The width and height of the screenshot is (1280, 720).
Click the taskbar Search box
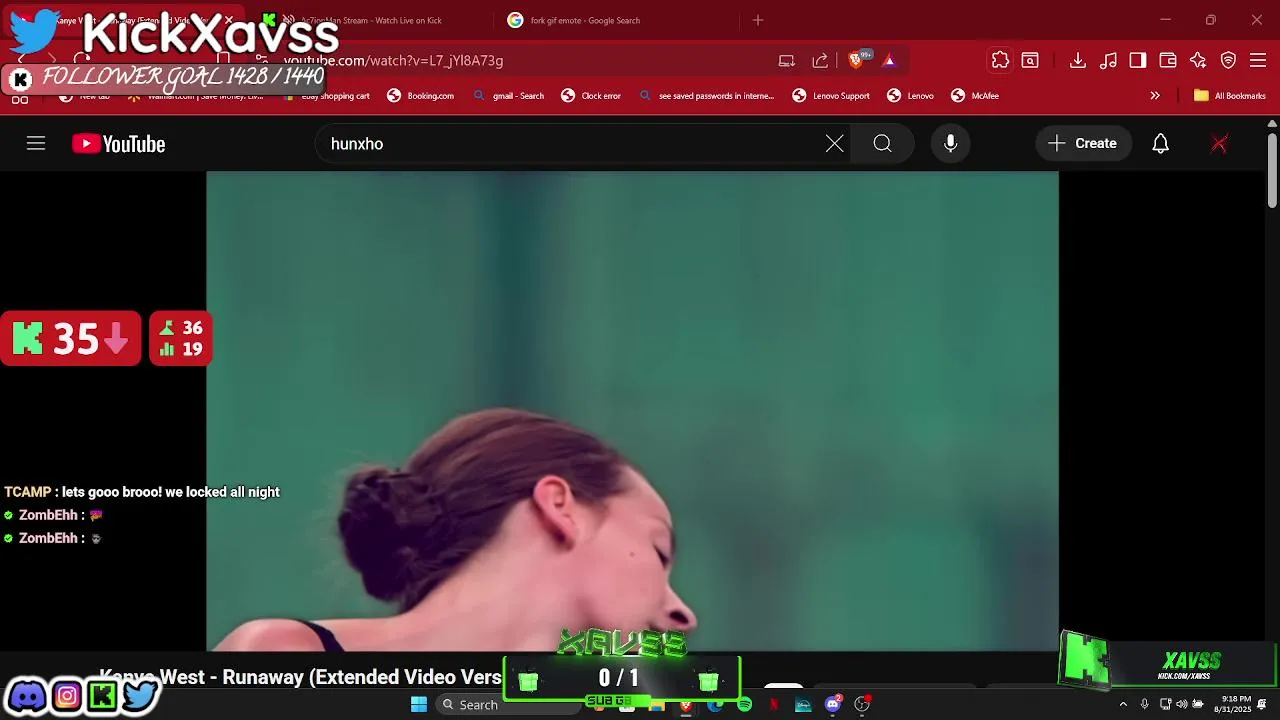[x=507, y=704]
